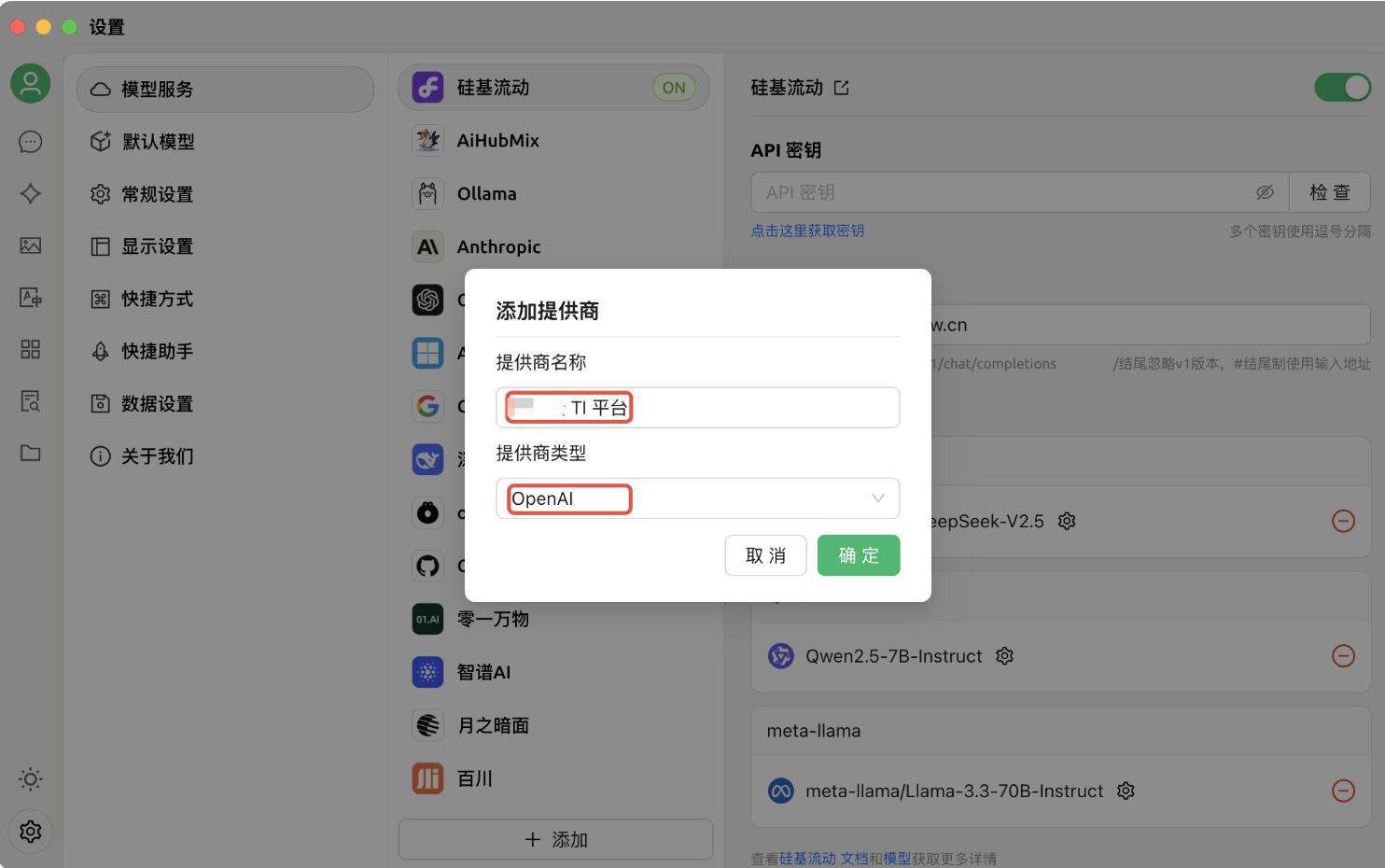Open the translate sidebar icon
The image size is (1385, 868).
pos(31,298)
